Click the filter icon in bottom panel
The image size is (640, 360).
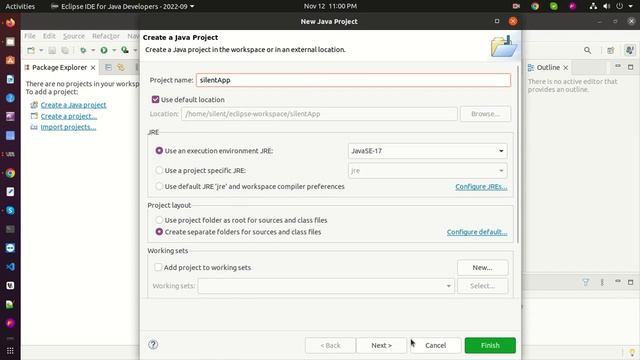(x=586, y=282)
